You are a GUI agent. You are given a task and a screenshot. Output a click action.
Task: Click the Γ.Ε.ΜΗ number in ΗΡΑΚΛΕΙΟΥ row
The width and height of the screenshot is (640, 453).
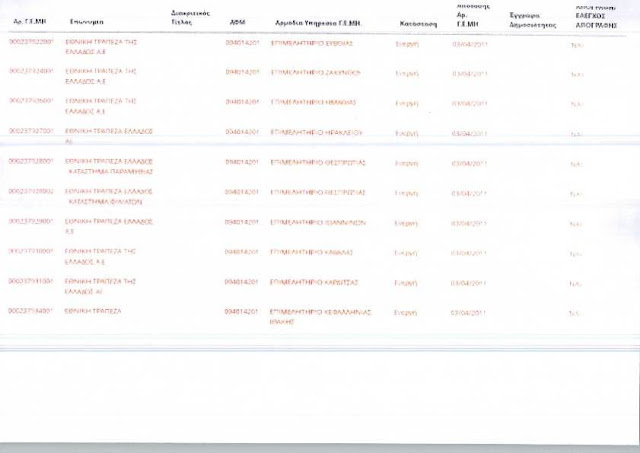click(x=31, y=131)
